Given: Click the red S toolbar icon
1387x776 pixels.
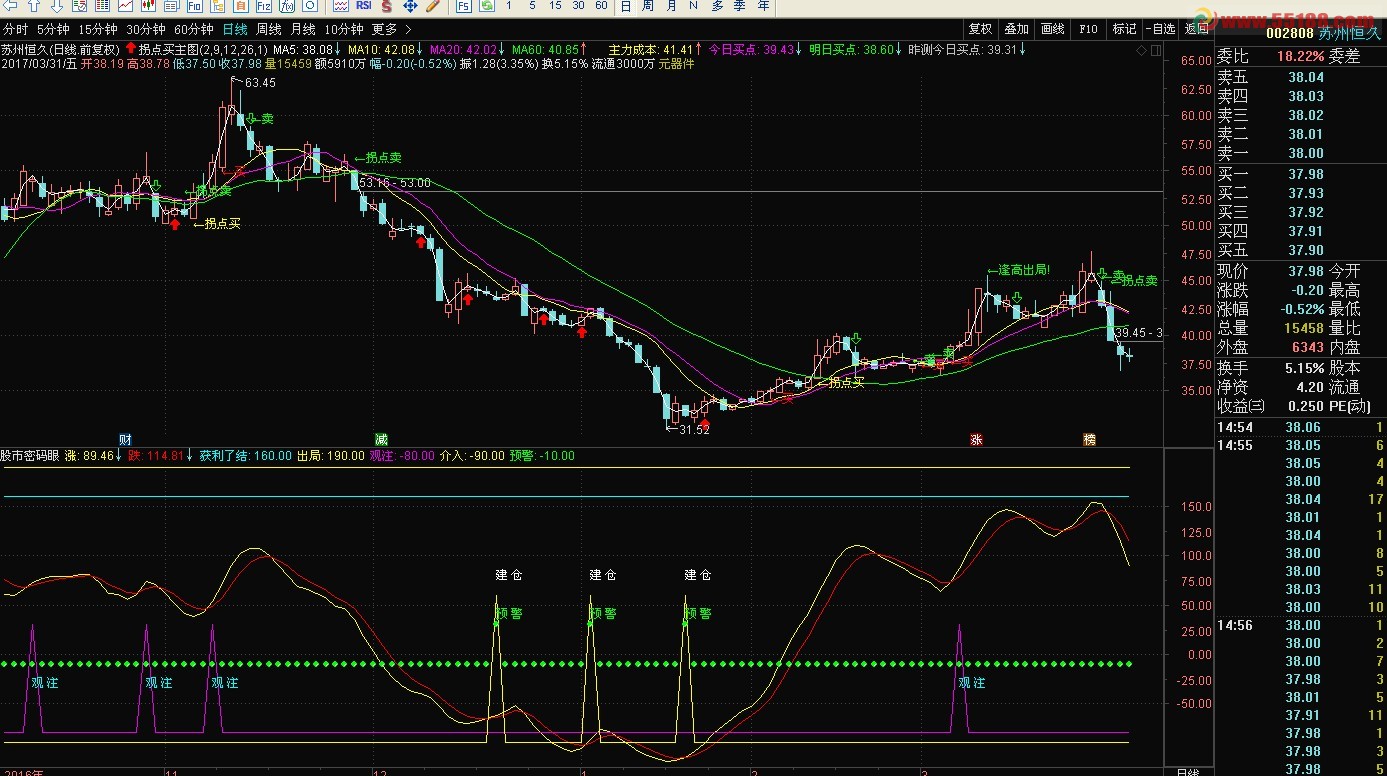Looking at the screenshot, I should click(386, 6).
